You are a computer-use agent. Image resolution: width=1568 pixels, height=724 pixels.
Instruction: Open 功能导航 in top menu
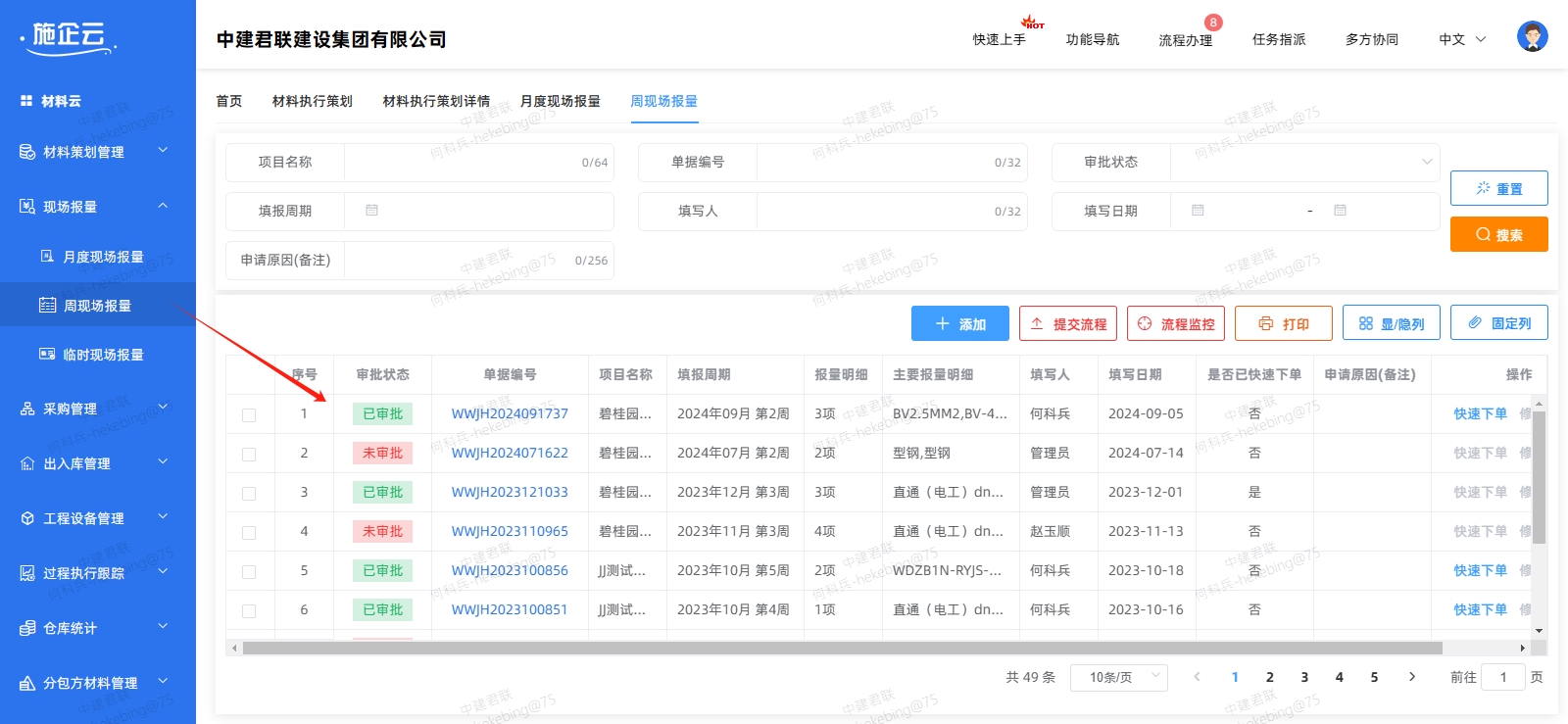point(1093,39)
